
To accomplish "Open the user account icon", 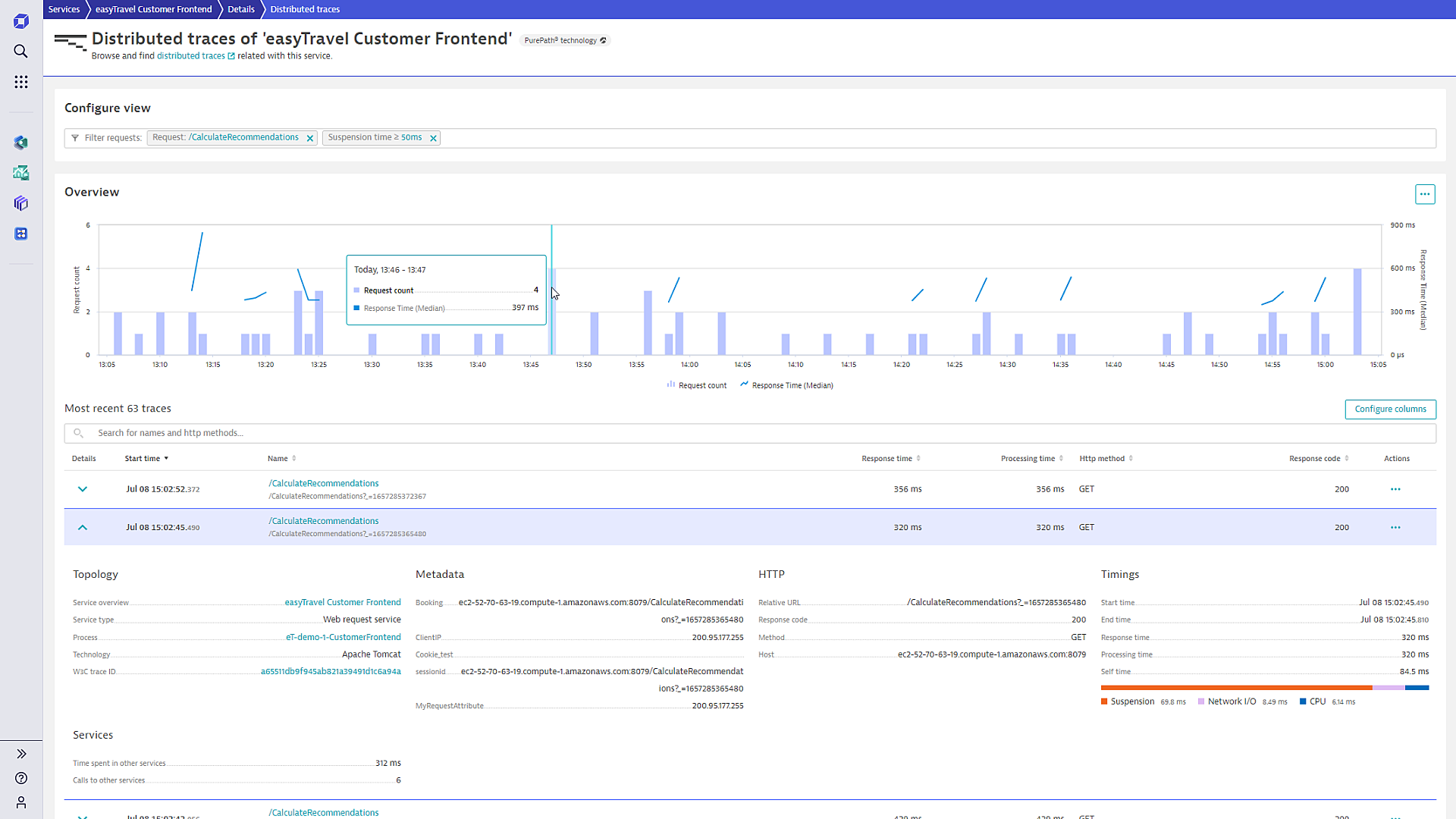I will (21, 802).
